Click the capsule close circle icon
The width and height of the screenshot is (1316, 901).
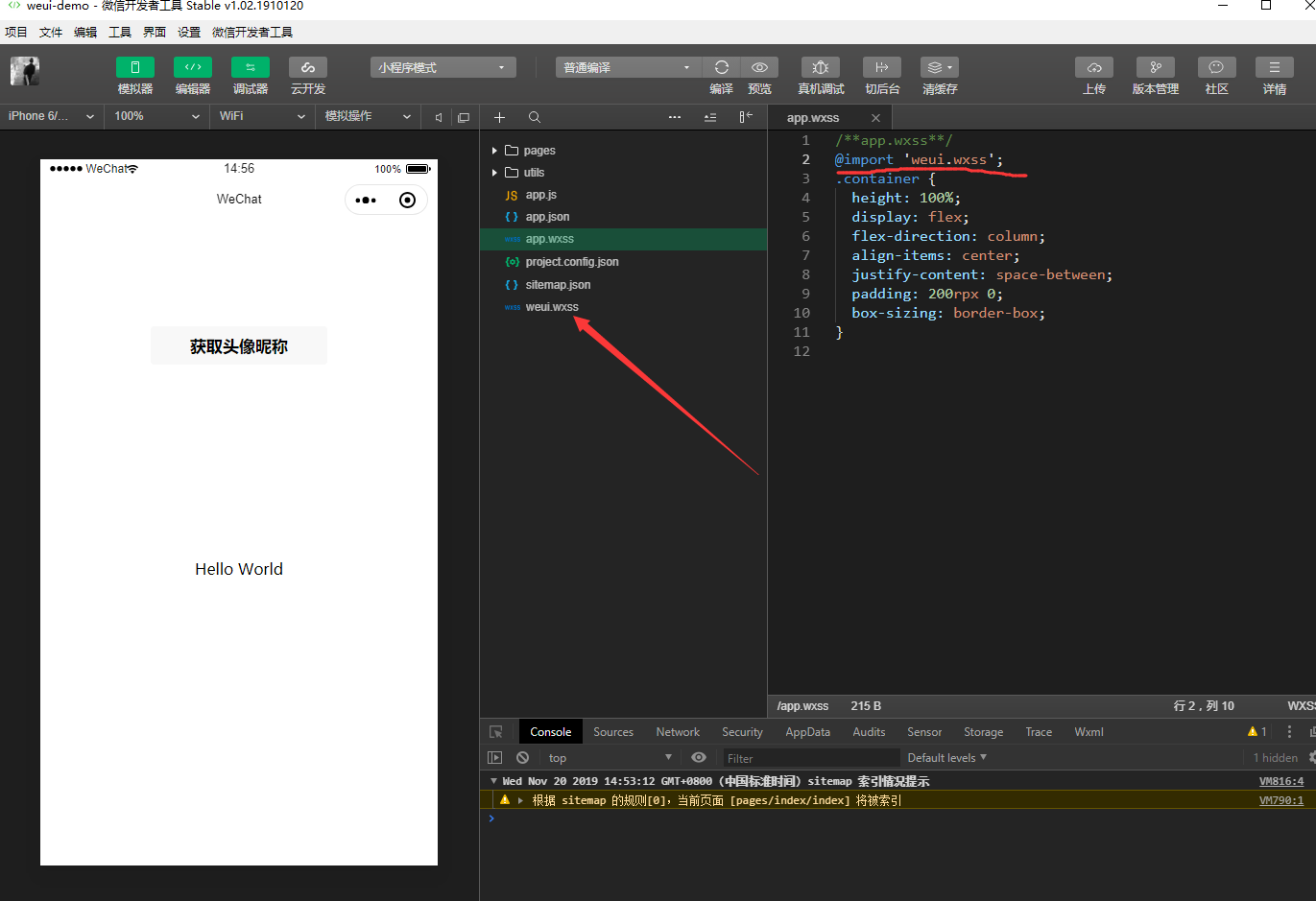pos(407,201)
